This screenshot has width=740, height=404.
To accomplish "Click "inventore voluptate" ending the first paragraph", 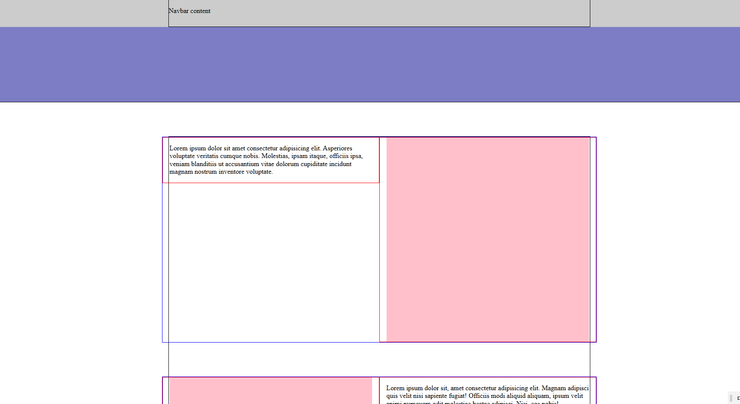I will (x=238, y=172).
